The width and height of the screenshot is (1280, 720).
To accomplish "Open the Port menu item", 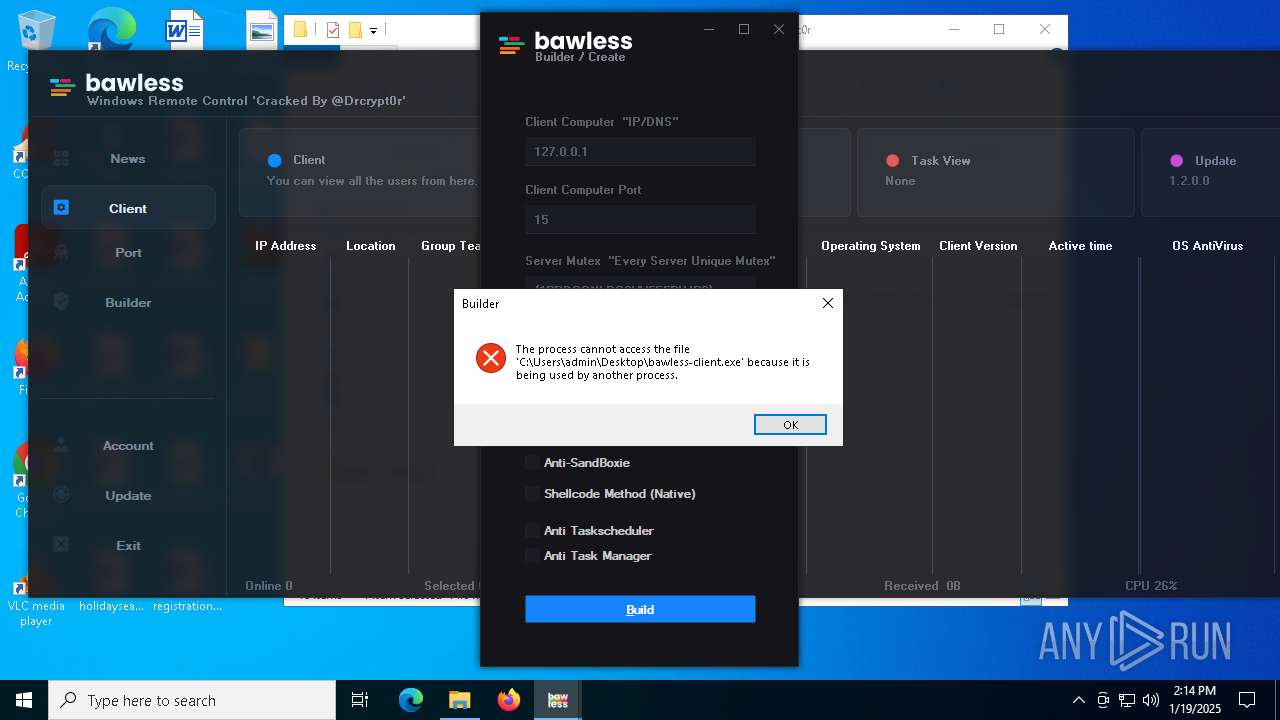I will pos(128,252).
